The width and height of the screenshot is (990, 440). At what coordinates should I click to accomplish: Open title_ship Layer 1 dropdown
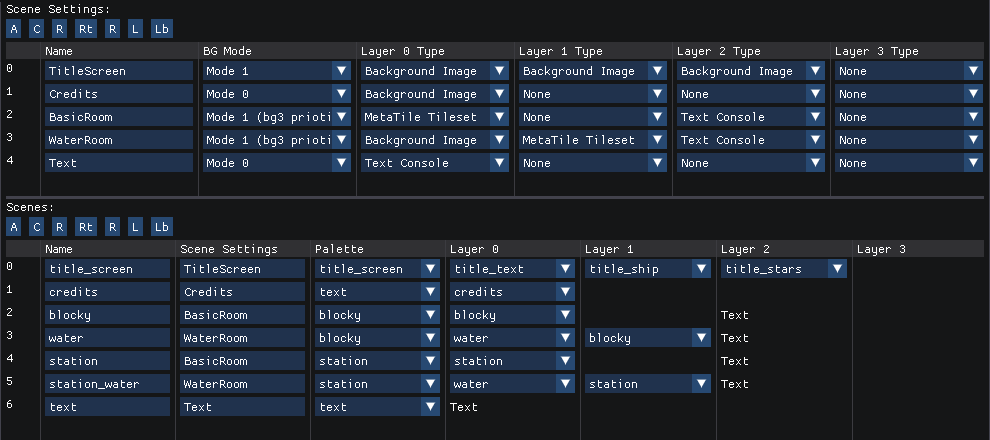point(648,269)
